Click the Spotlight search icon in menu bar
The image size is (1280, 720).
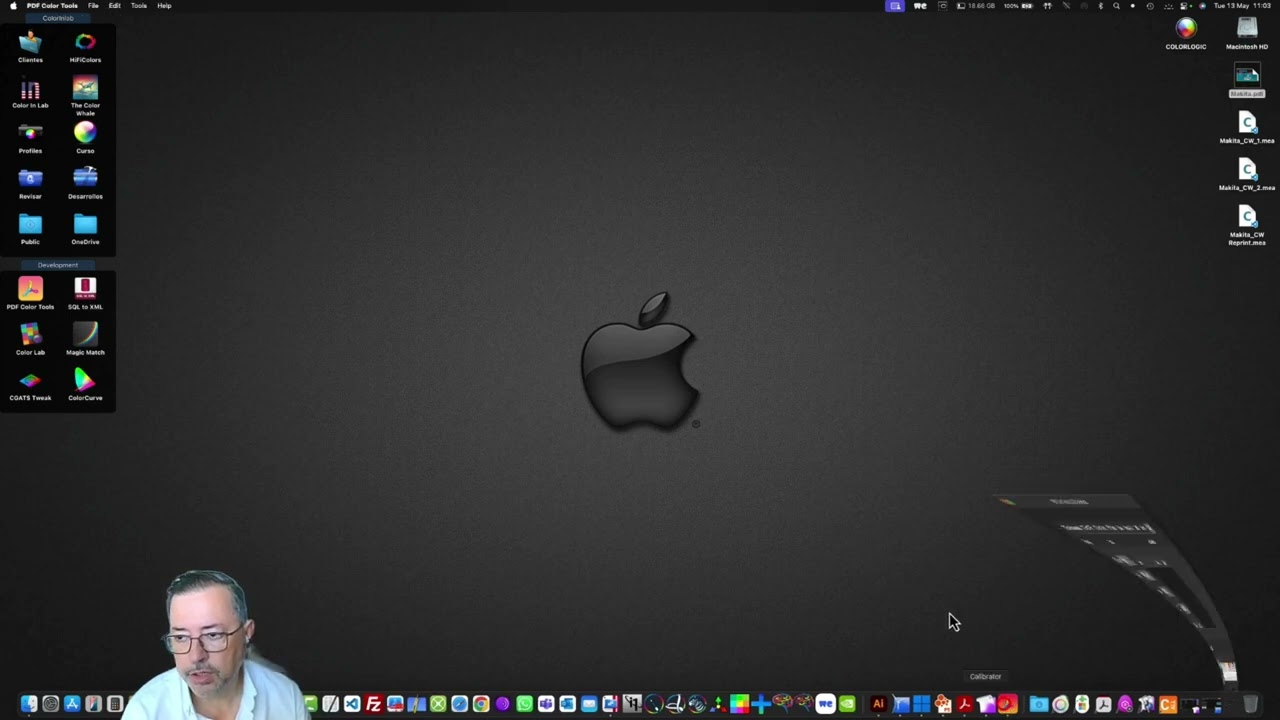[x=1117, y=6]
